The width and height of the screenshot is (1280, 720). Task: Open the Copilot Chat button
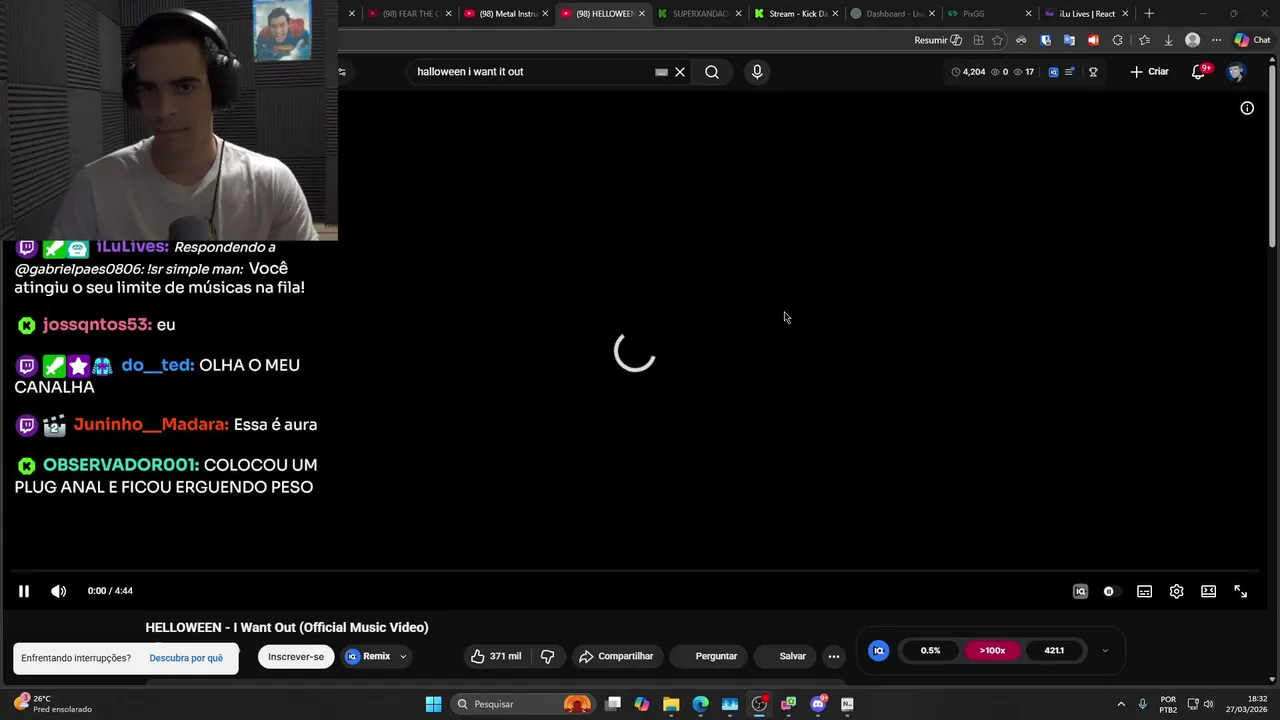click(x=1252, y=40)
